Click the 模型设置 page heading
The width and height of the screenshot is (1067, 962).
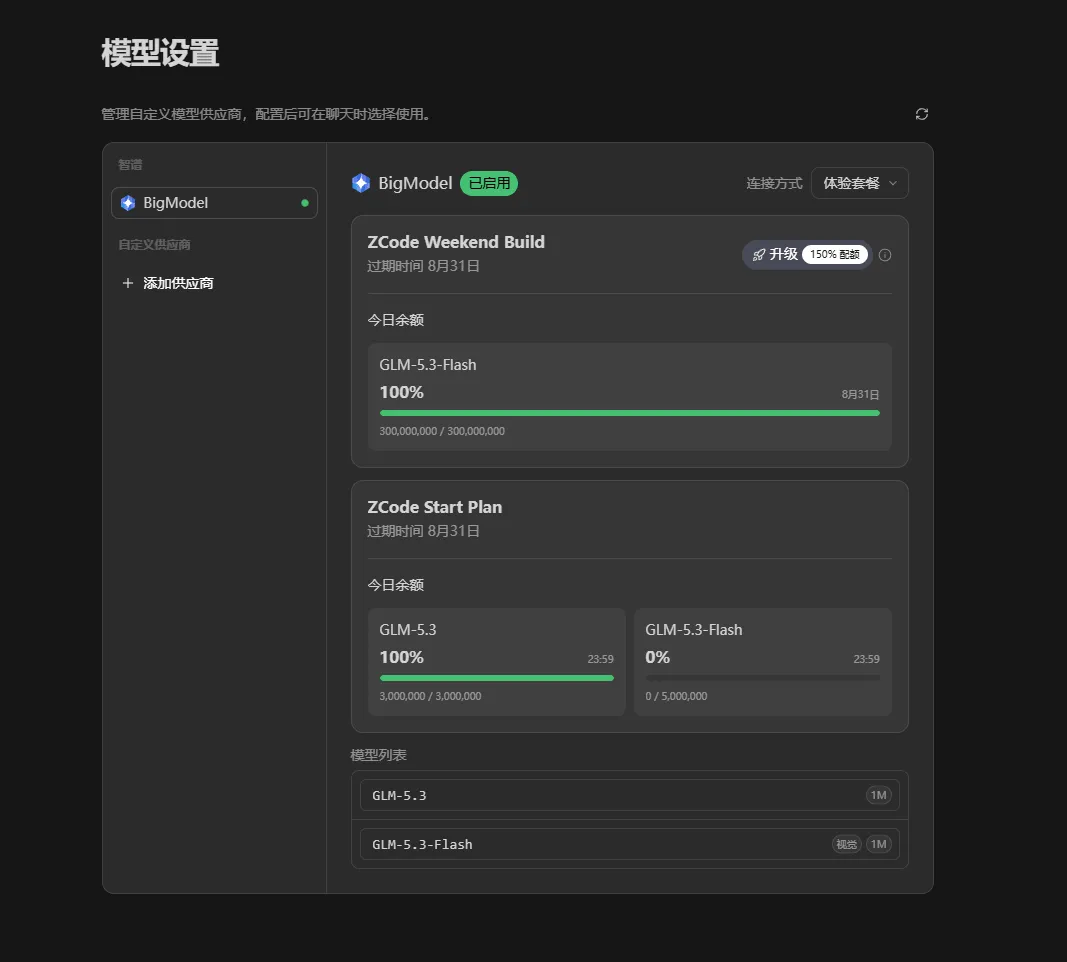tap(161, 53)
